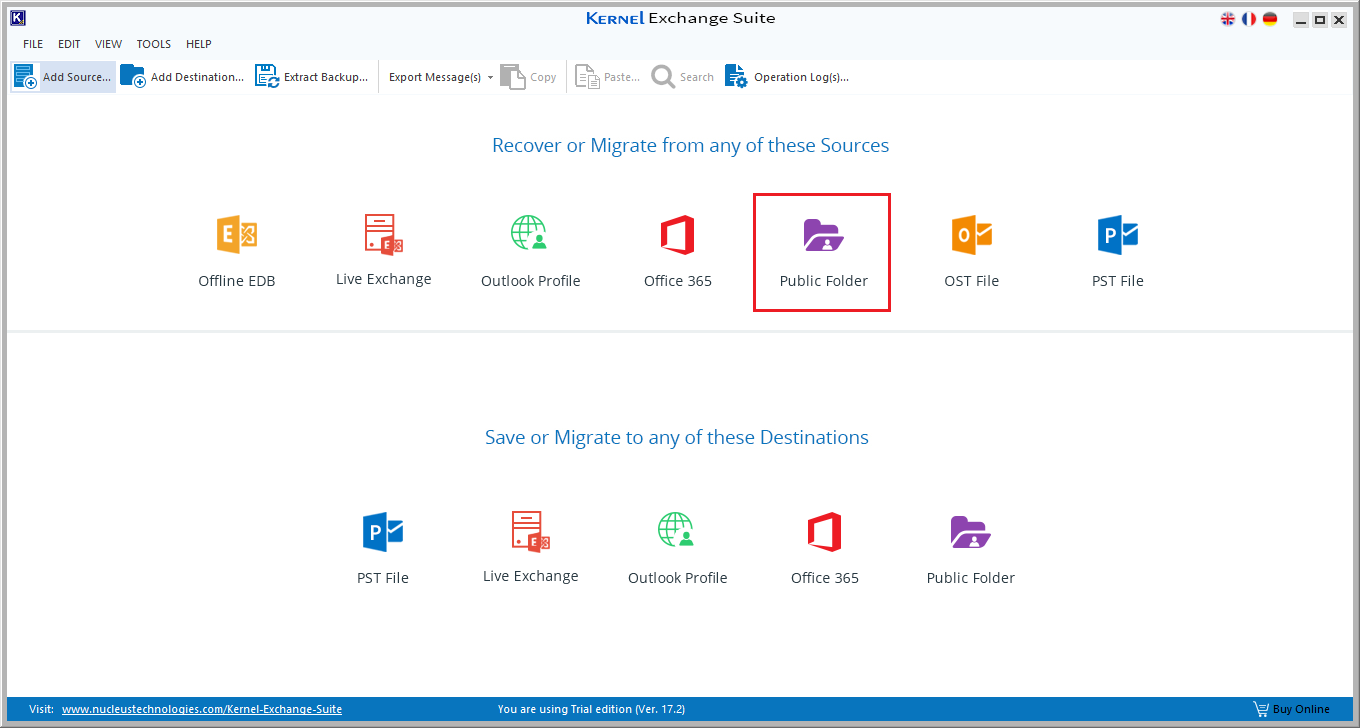Image resolution: width=1360 pixels, height=728 pixels.
Task: Pick Outlook Profile under Sources
Action: coord(530,252)
